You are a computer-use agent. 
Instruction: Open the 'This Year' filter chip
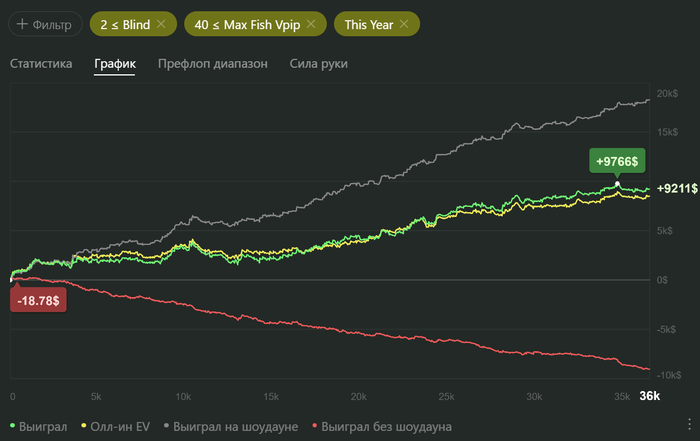tap(368, 23)
